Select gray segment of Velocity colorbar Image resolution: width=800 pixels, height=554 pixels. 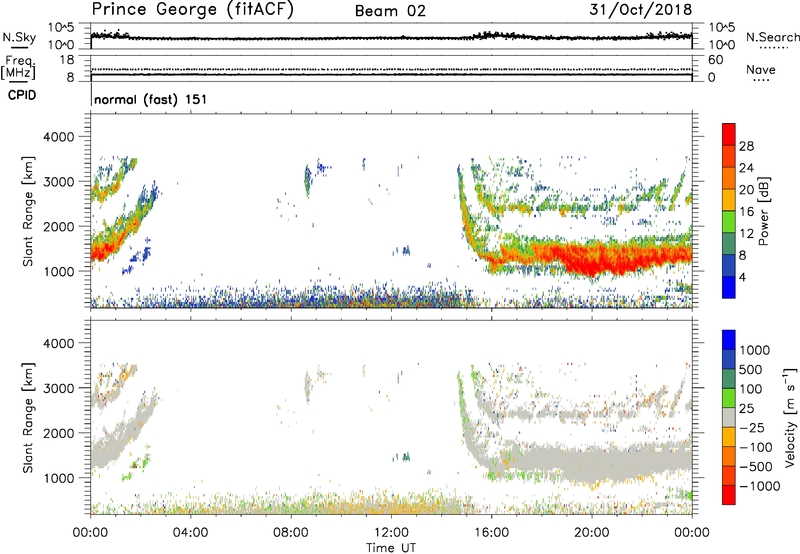coord(729,417)
